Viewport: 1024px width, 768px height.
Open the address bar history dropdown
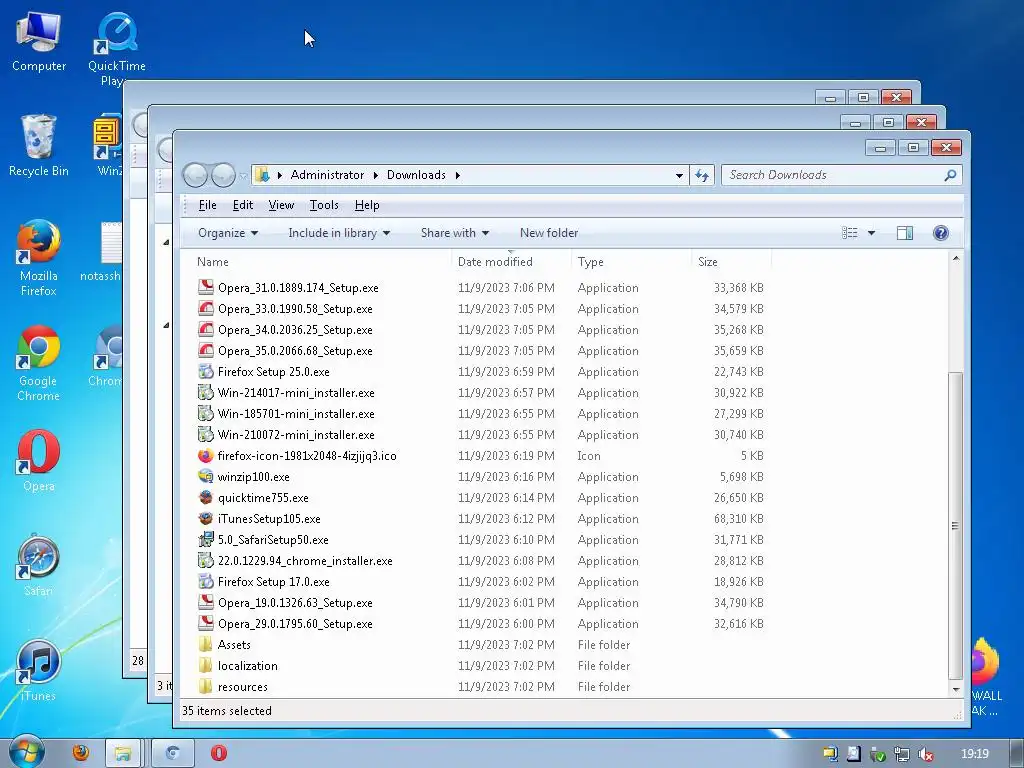(x=679, y=175)
